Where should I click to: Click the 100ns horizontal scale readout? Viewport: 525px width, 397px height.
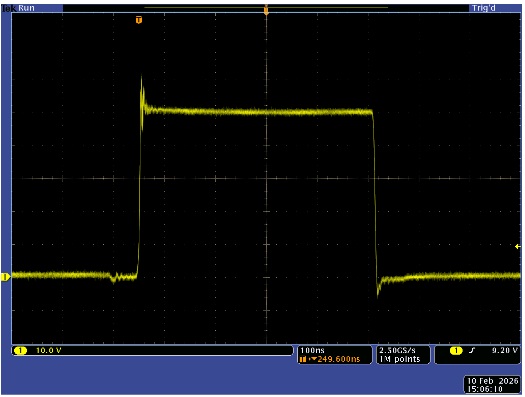[312, 350]
